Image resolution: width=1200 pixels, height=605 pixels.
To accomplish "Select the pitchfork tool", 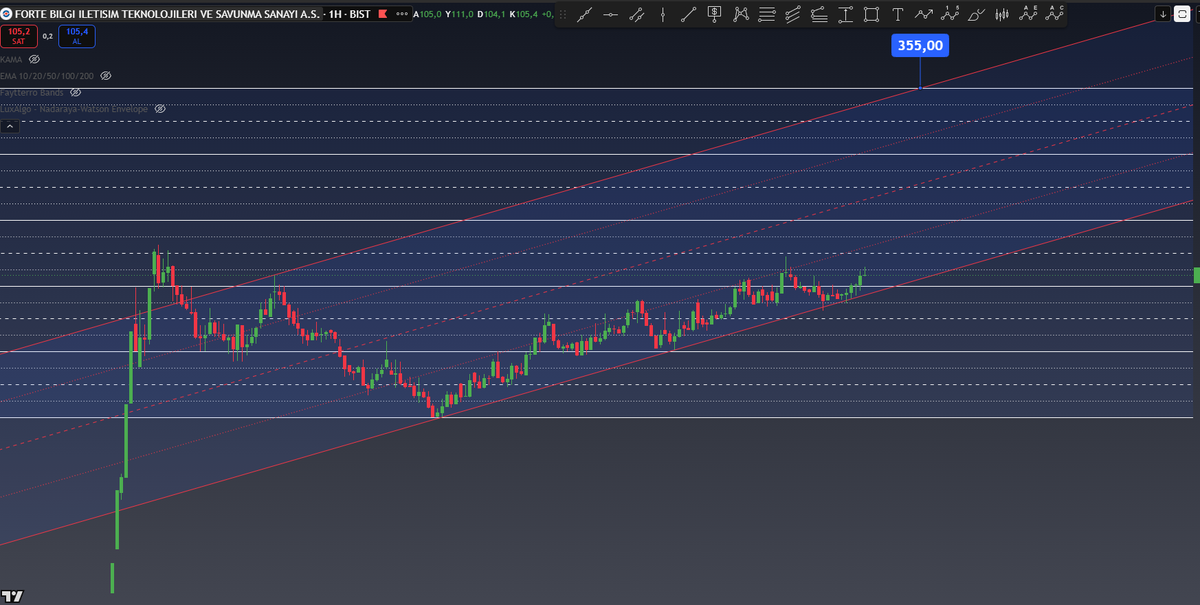I will click(x=793, y=14).
